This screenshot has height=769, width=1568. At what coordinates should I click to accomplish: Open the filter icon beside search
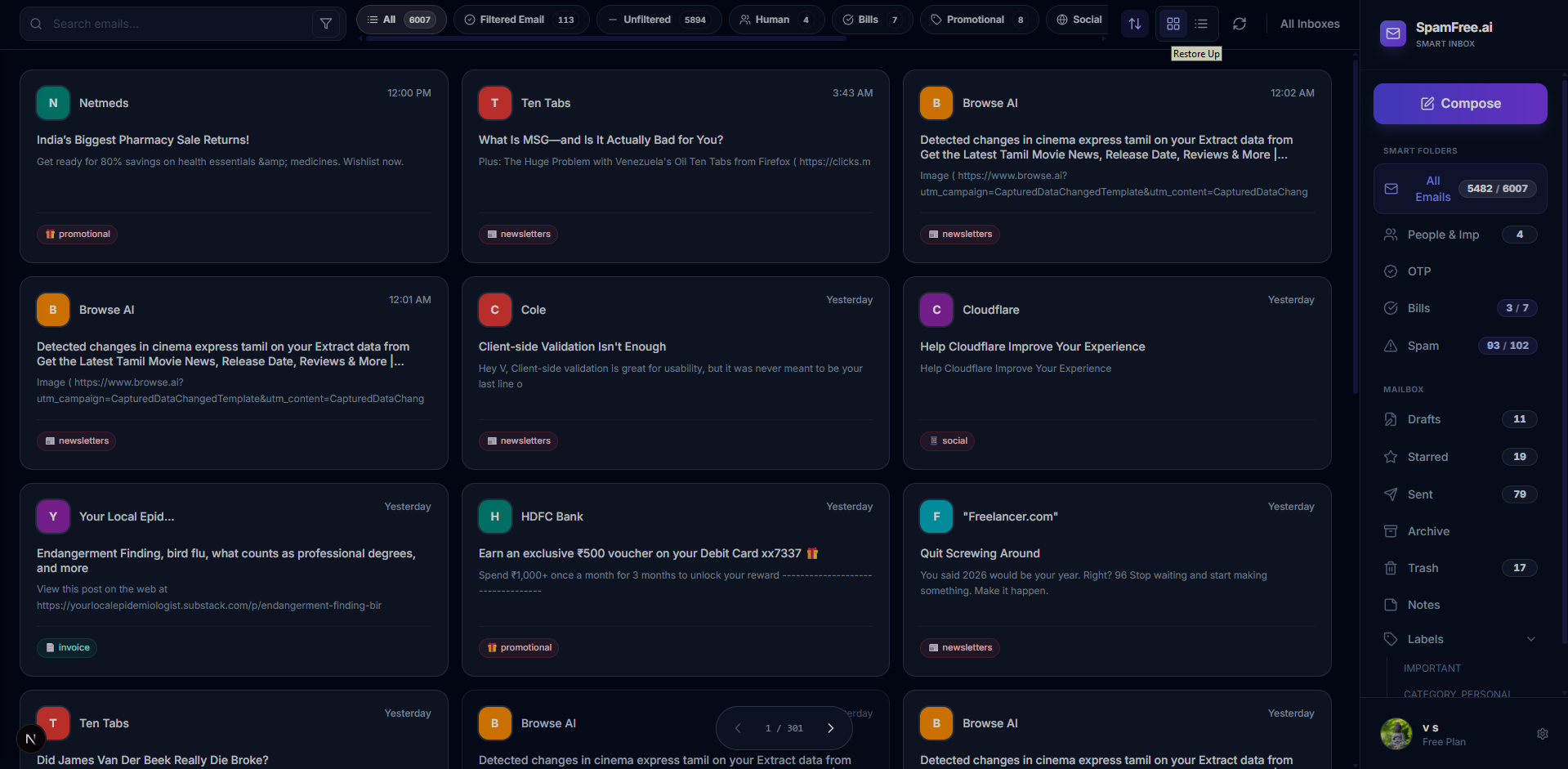[x=326, y=24]
